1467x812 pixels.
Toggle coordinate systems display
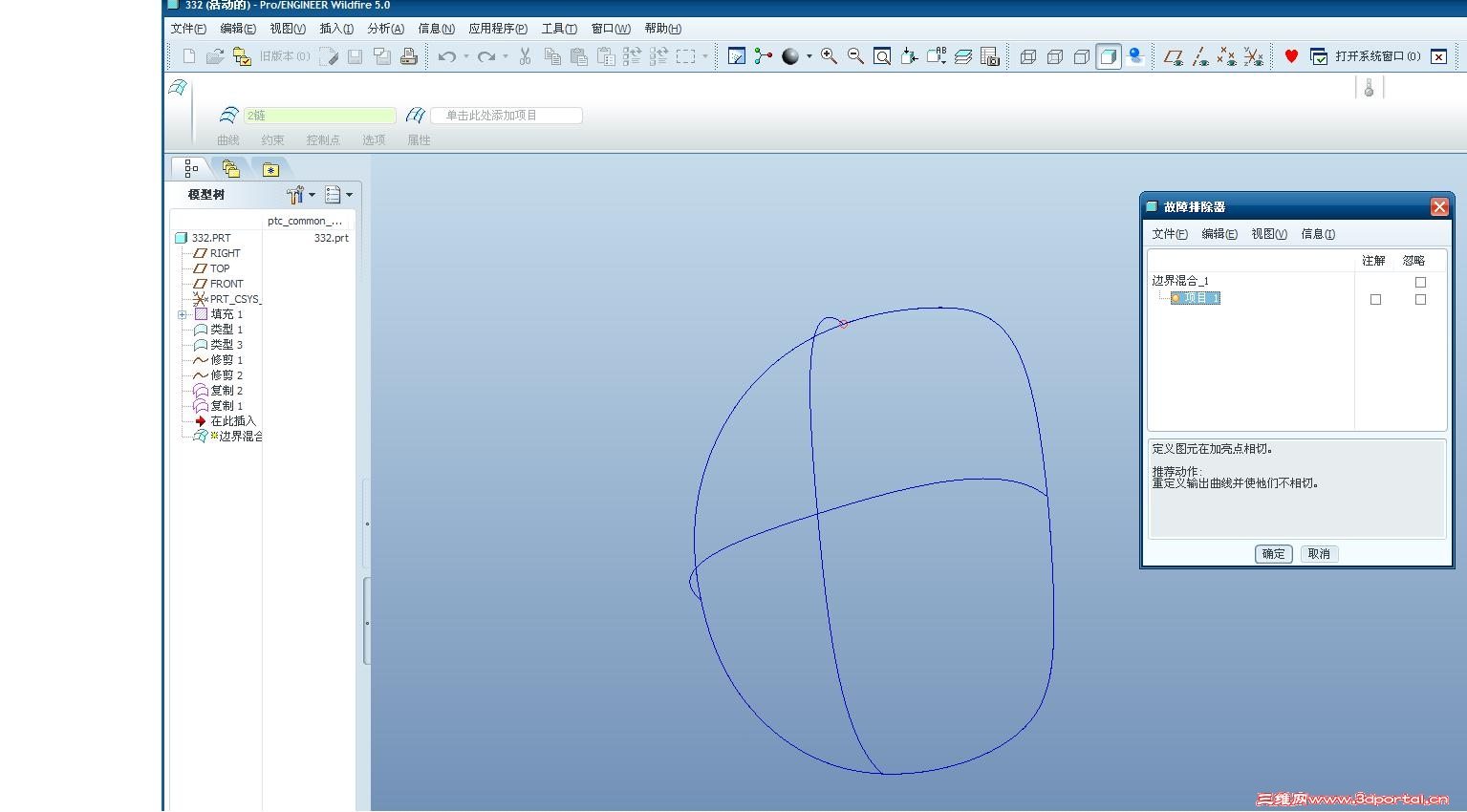(1253, 56)
